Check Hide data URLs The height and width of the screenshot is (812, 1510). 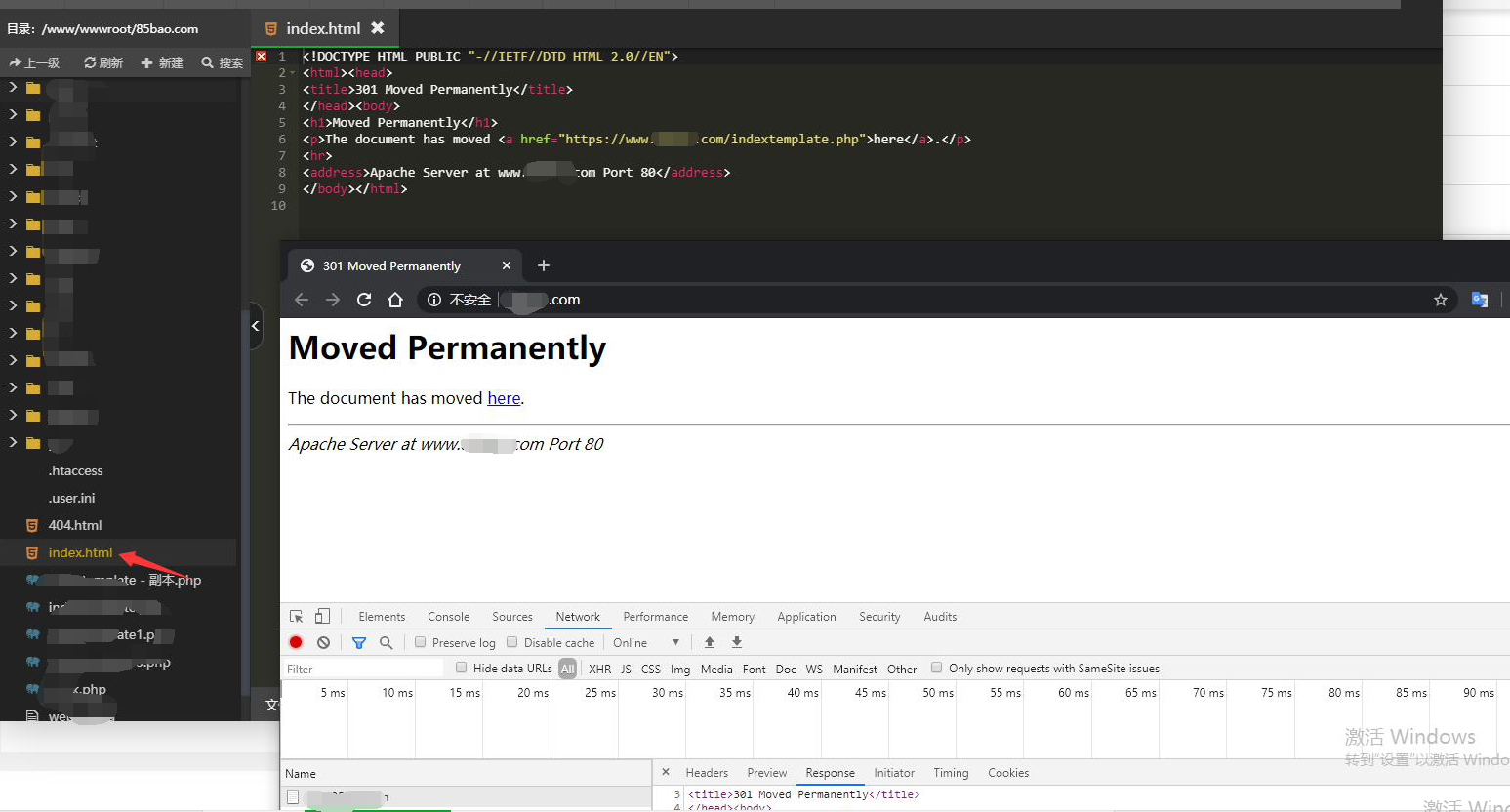(462, 668)
